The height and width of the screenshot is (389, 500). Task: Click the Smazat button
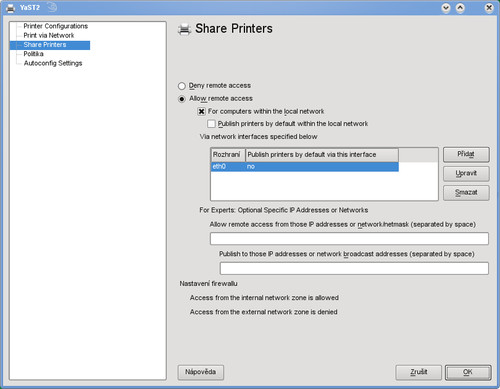coord(466,193)
